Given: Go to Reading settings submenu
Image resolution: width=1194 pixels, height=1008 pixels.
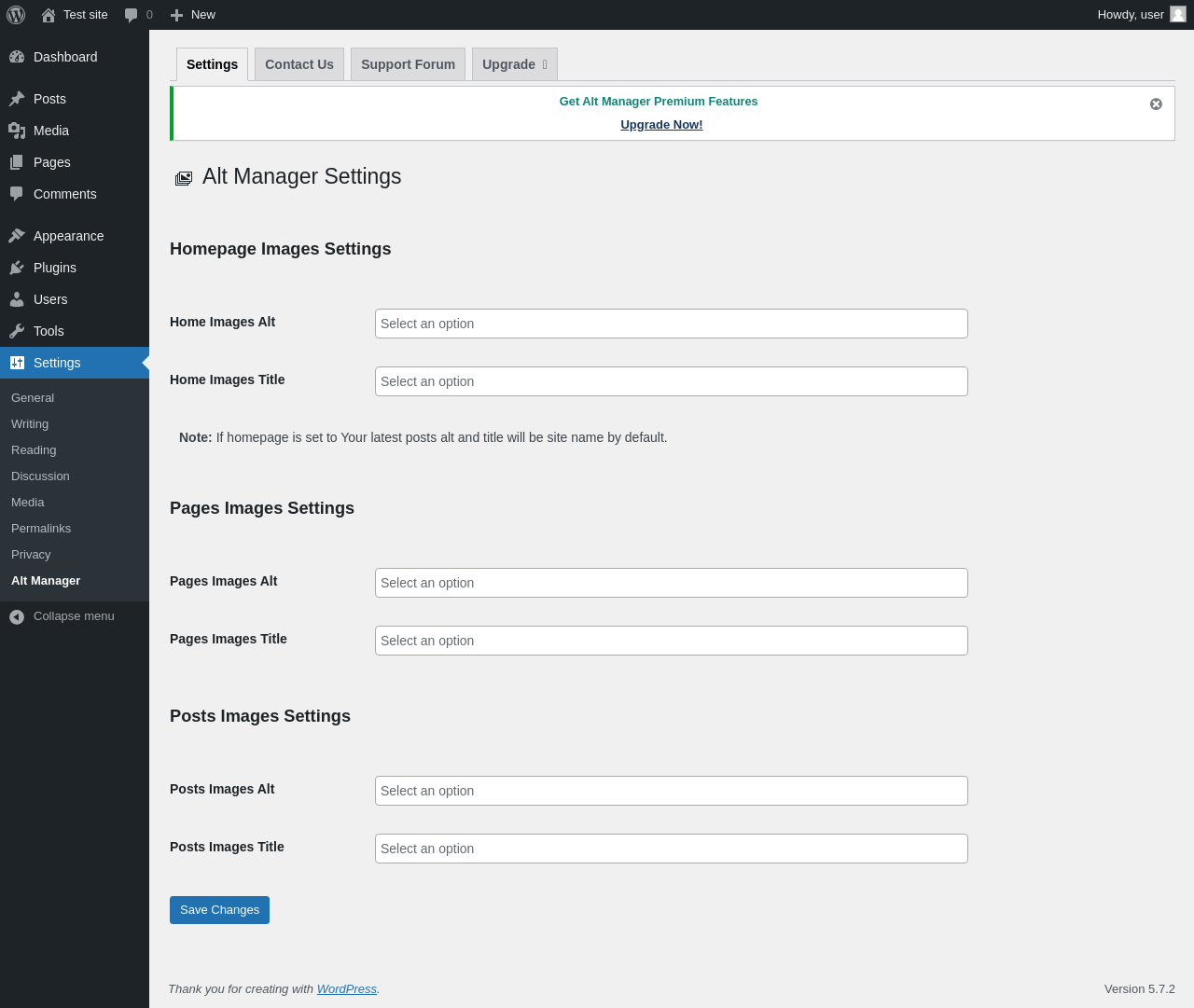Looking at the screenshot, I should click(x=34, y=449).
